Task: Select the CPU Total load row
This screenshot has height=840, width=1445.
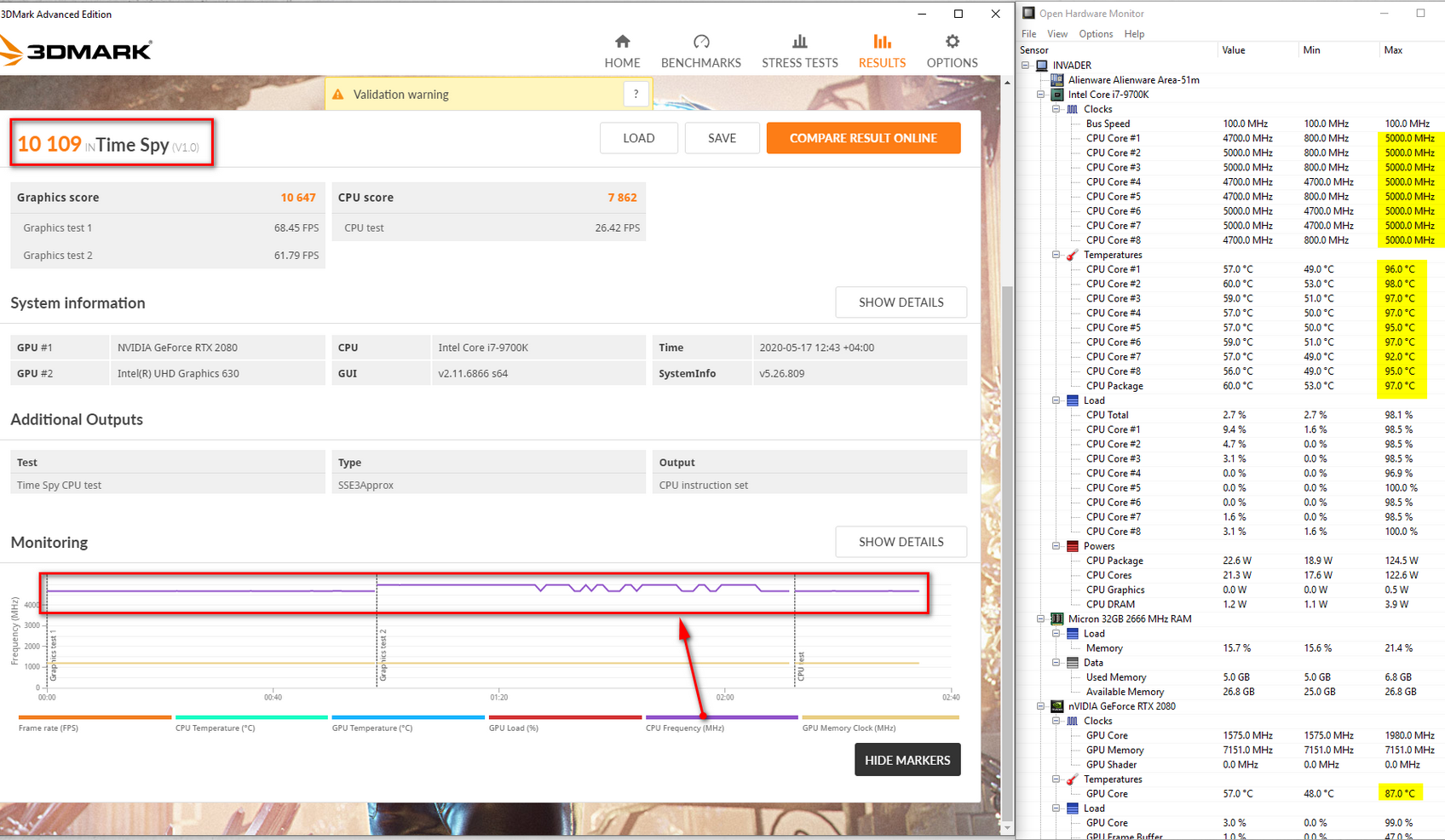Action: click(x=1231, y=415)
